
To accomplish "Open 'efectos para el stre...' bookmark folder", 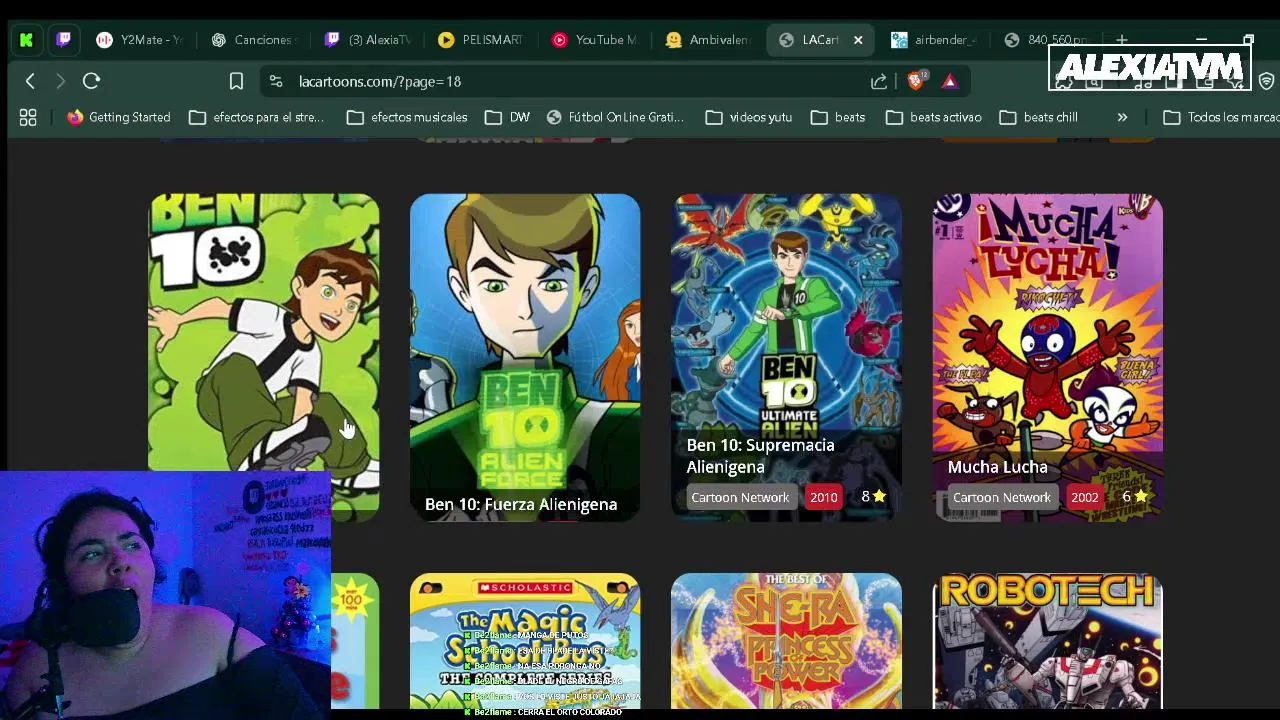I will pyautogui.click(x=257, y=117).
